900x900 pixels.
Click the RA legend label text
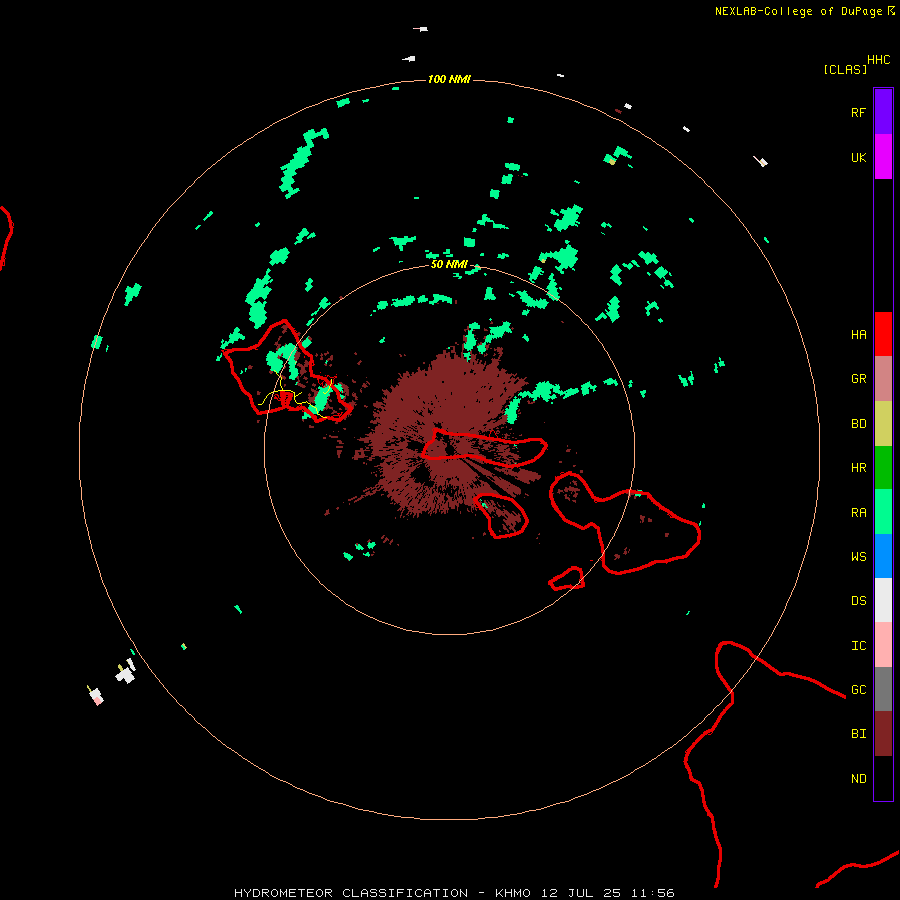(x=859, y=513)
